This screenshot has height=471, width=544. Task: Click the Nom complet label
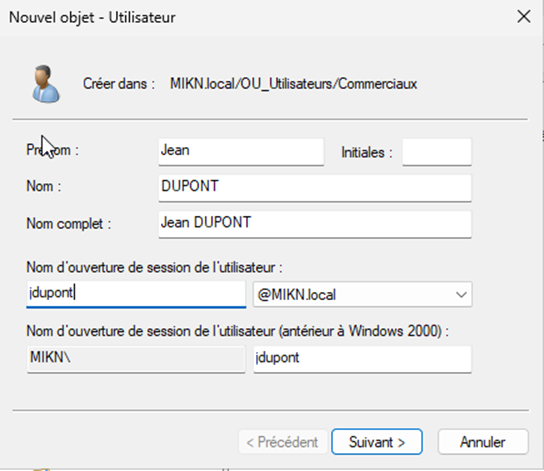coord(69,224)
